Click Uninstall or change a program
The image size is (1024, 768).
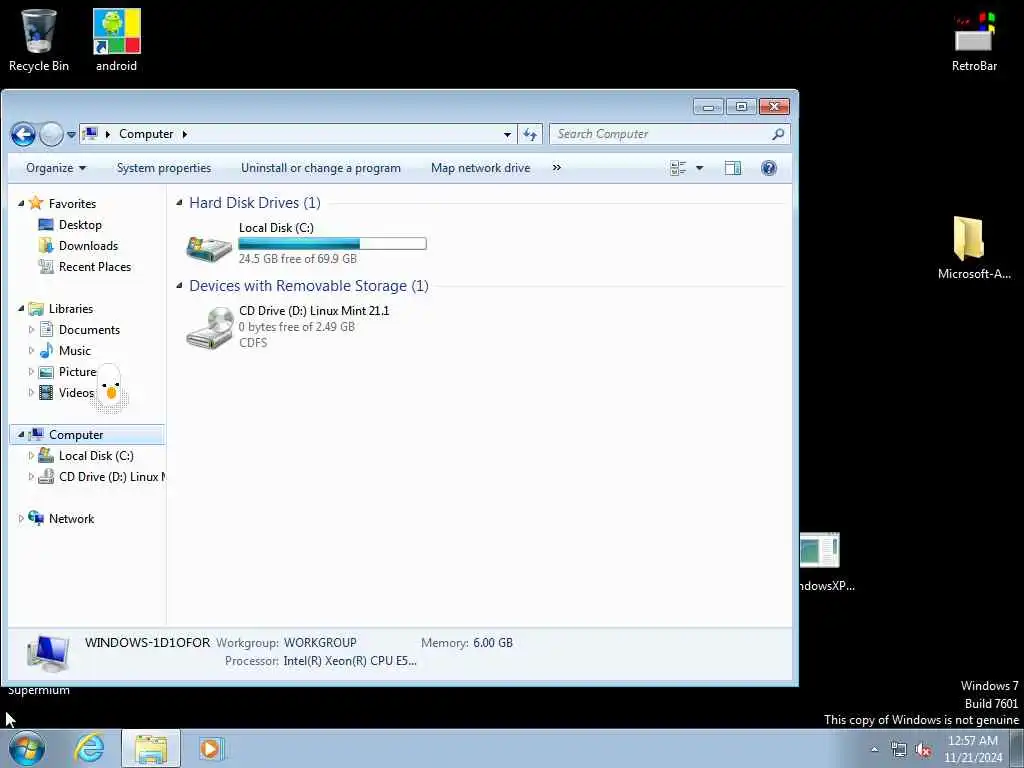pos(321,168)
